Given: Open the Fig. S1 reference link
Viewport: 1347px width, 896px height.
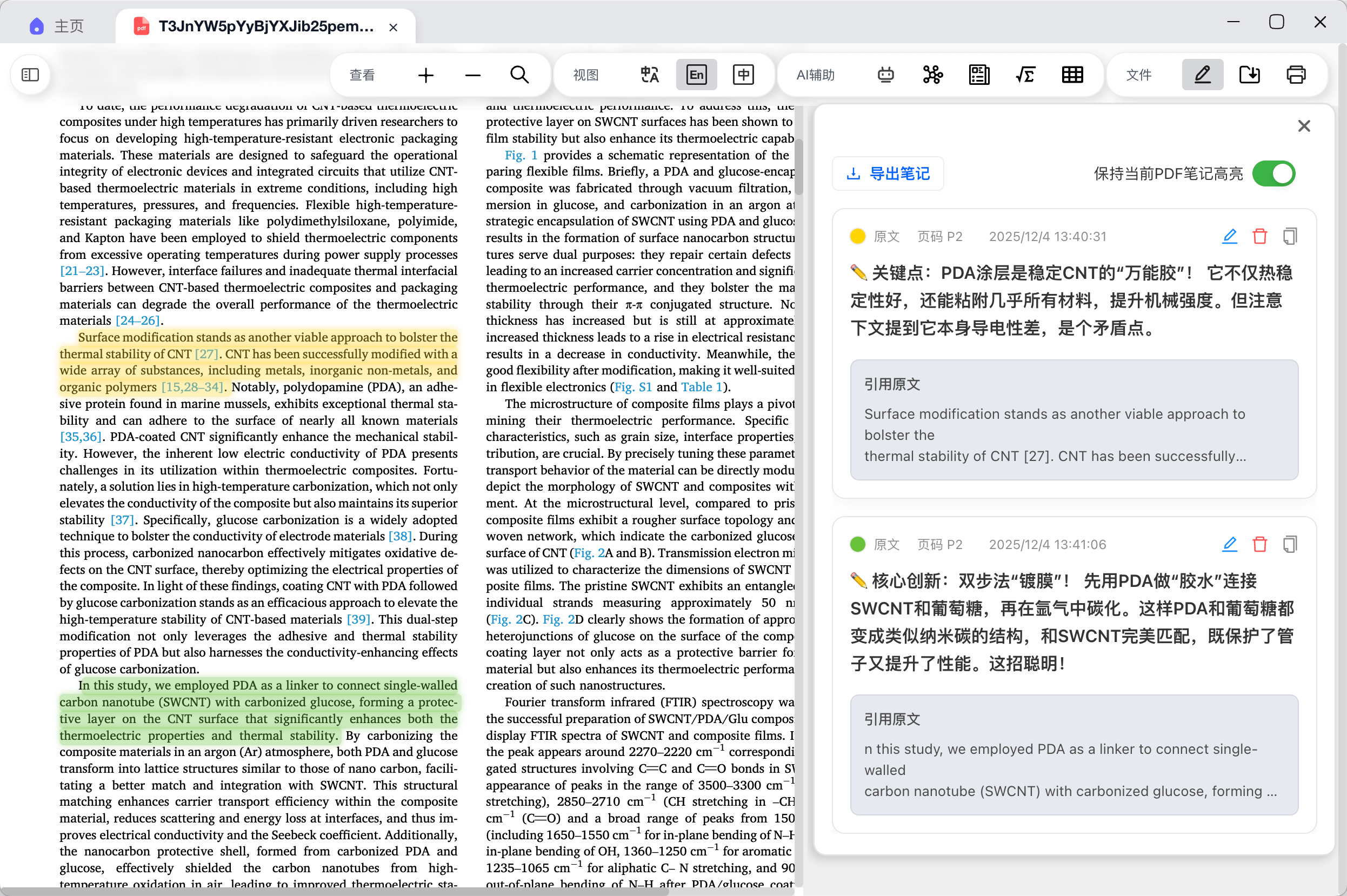Looking at the screenshot, I should coord(632,387).
